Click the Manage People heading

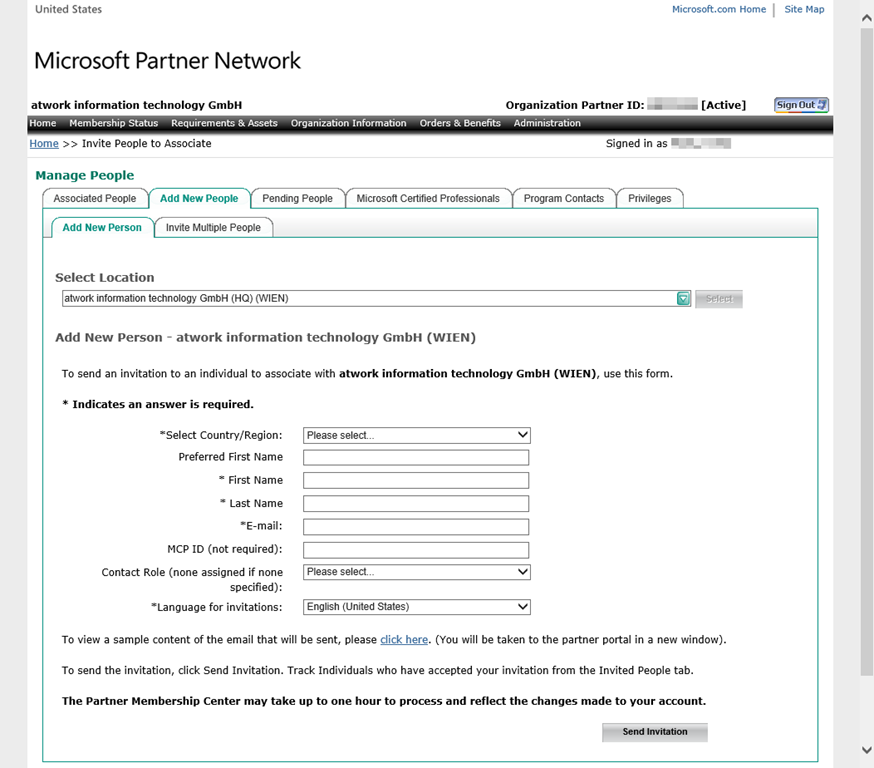[x=85, y=176]
